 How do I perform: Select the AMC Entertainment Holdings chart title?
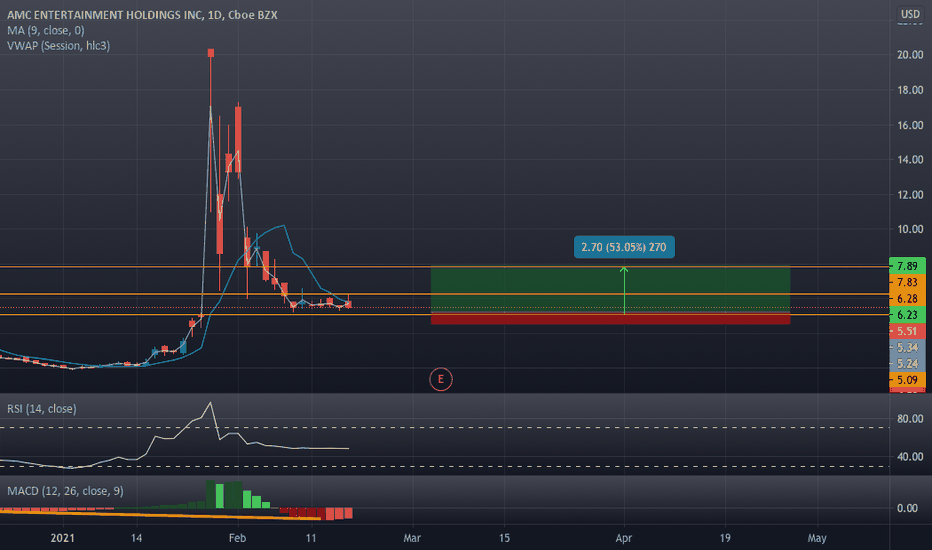(142, 15)
